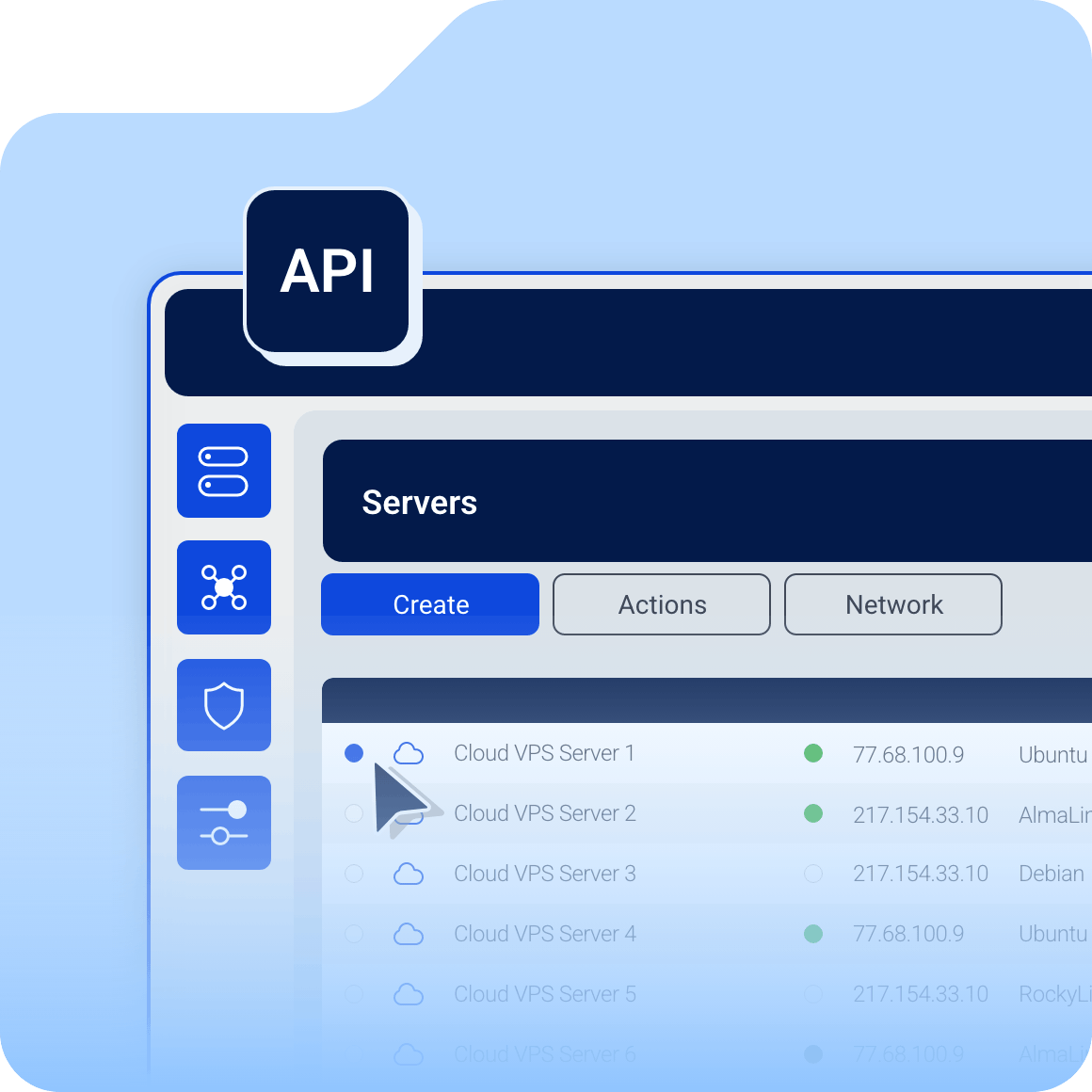Open the shield security sidebar icon
Image resolution: width=1092 pixels, height=1092 pixels.
[223, 705]
